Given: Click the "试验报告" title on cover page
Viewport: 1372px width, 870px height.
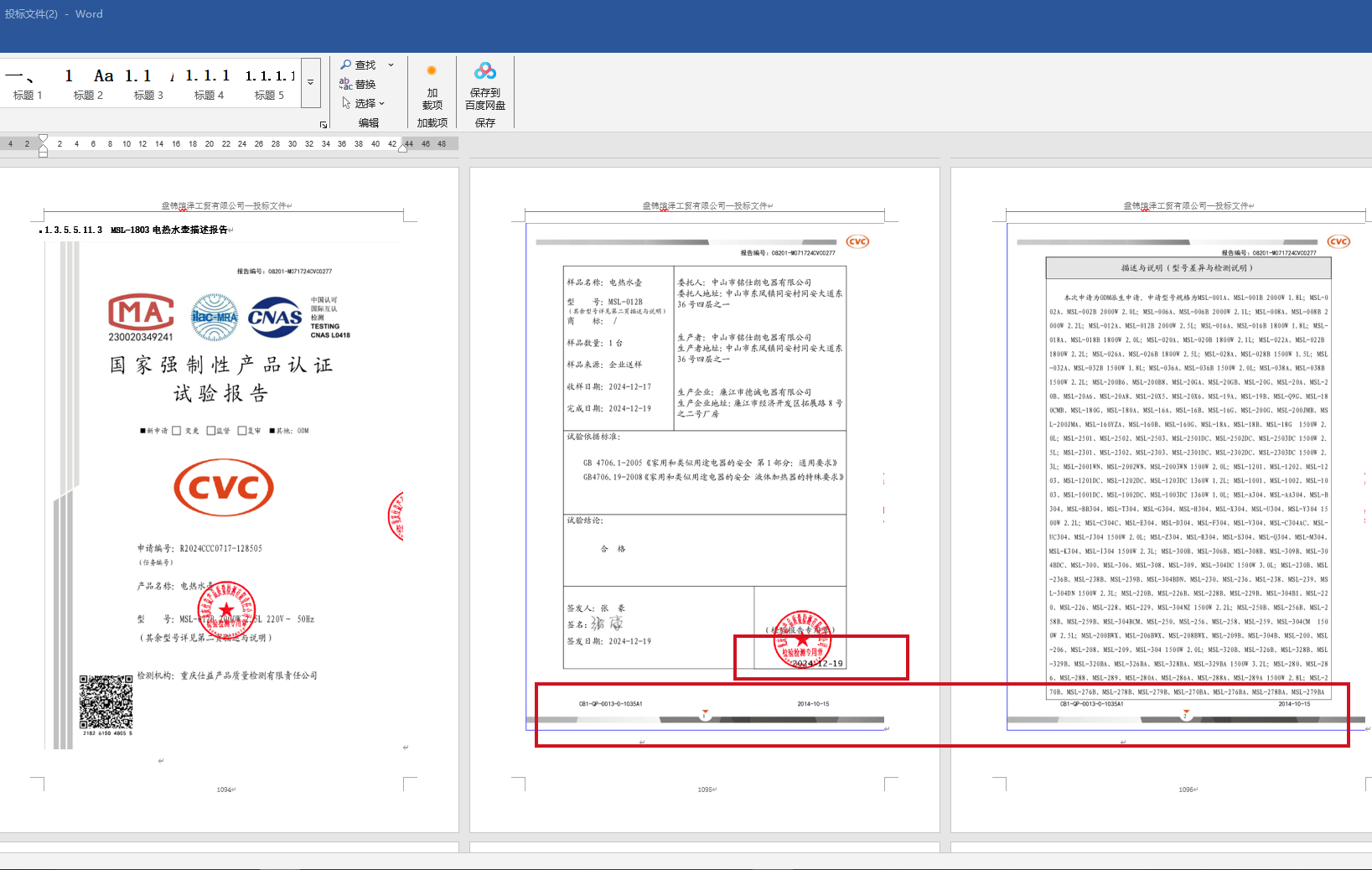Looking at the screenshot, I should pyautogui.click(x=221, y=393).
